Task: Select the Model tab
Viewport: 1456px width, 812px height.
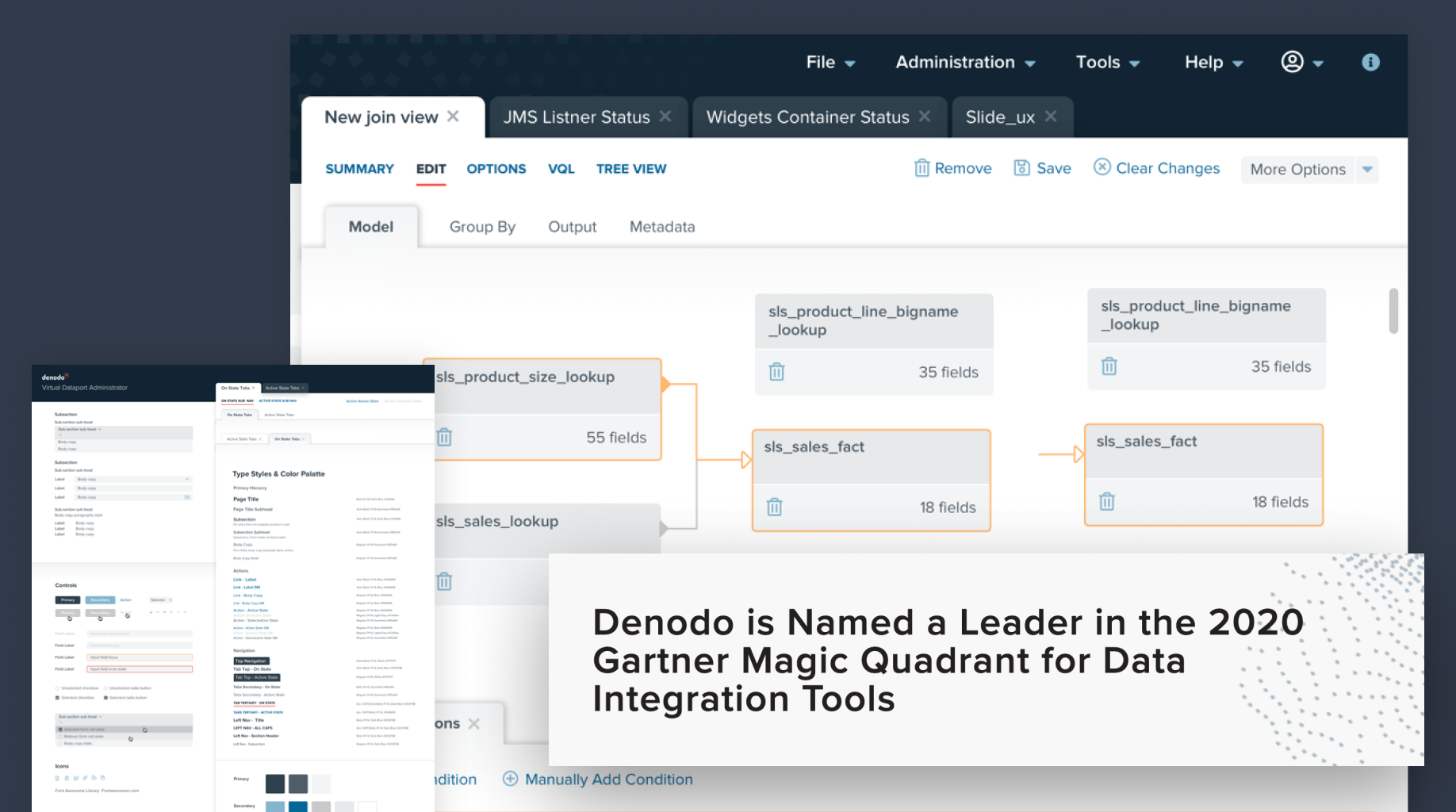Action: click(371, 227)
